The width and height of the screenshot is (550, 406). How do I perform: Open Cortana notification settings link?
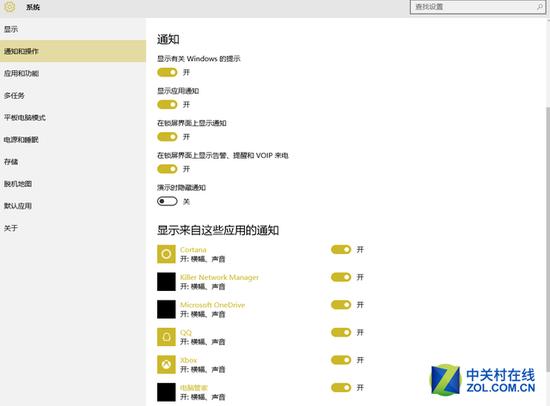click(193, 249)
